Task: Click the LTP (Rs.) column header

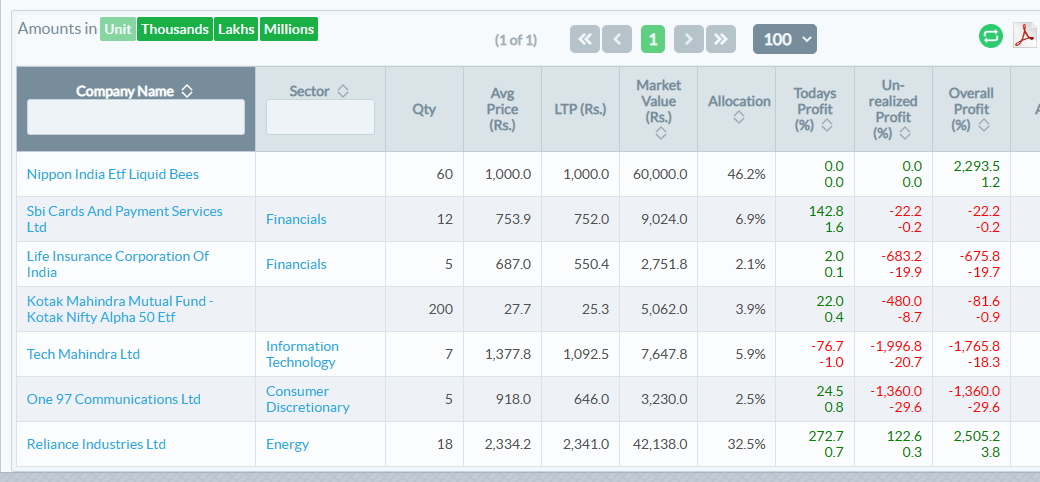Action: click(580, 109)
